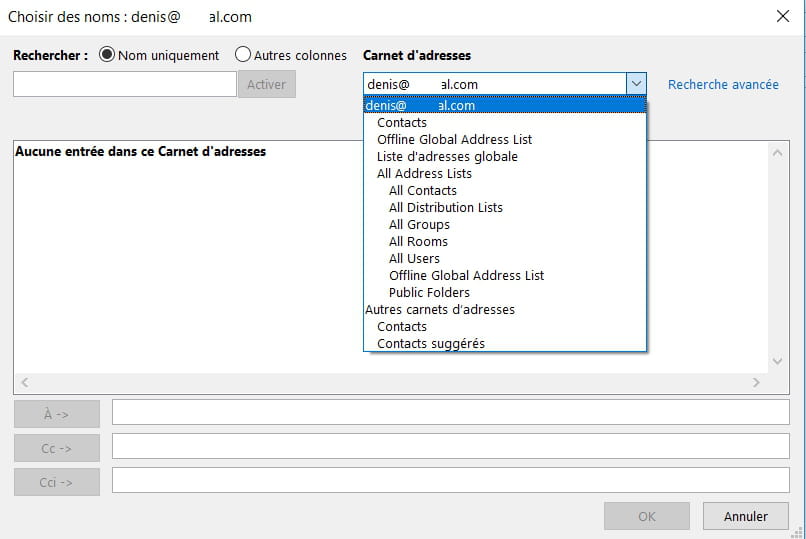Click the right arrow of horizontal scrollbar
Screen dimensions: 806x539
pos(756,383)
